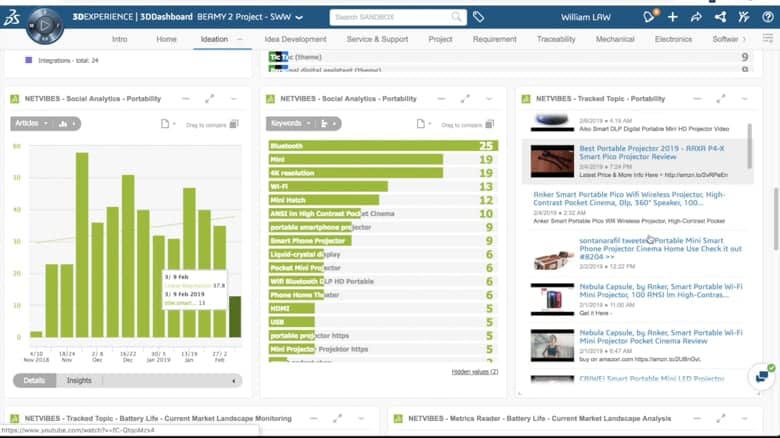780x438 pixels.
Task: Click the Bluetooth keyword bar
Action: (383, 146)
